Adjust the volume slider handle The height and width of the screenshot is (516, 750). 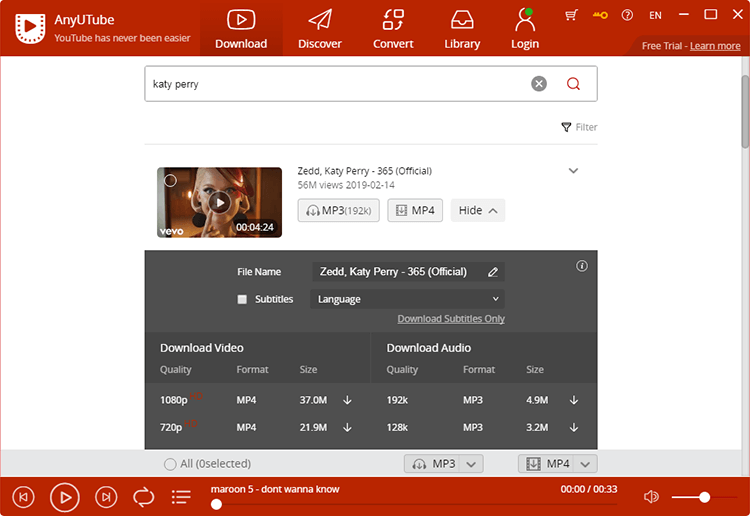(704, 497)
